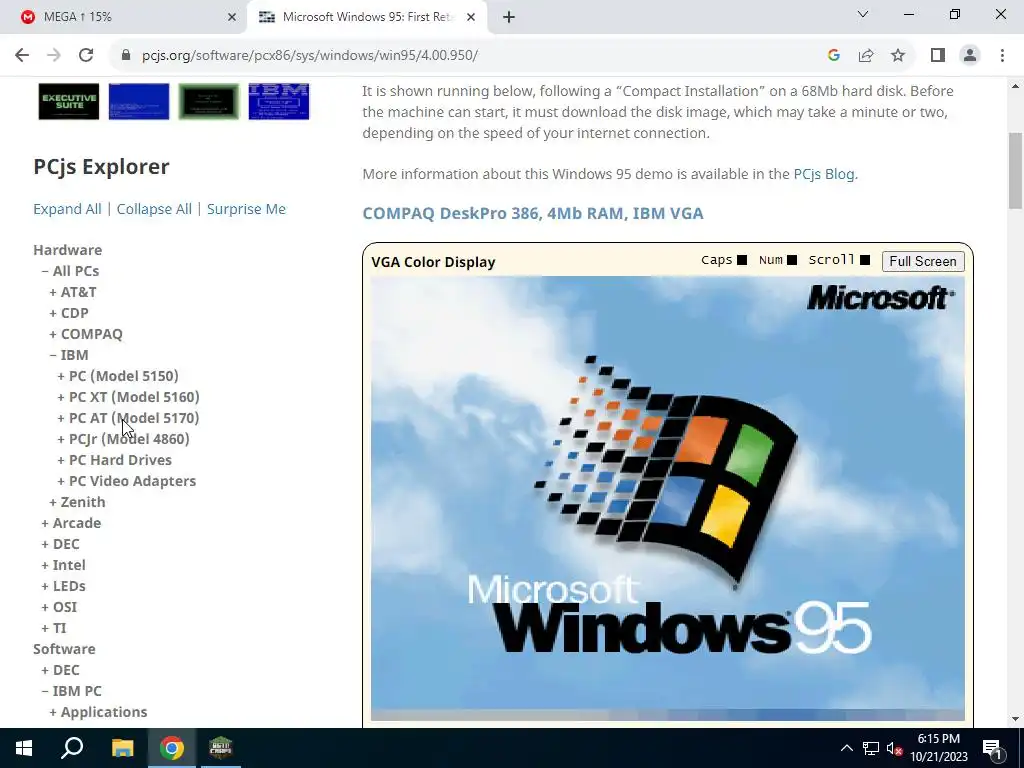Close the MEGA tab

pyautogui.click(x=232, y=17)
